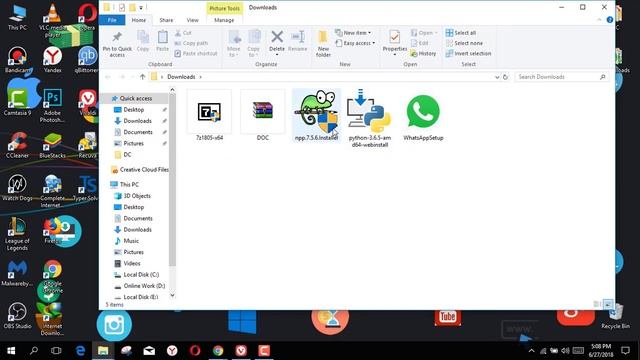Switch to the View tab

coord(192,20)
